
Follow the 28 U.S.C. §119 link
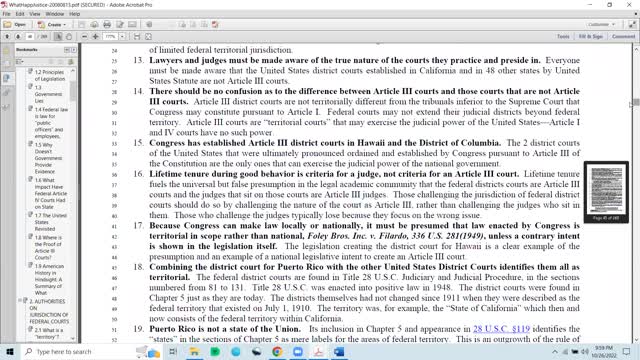tap(501, 329)
